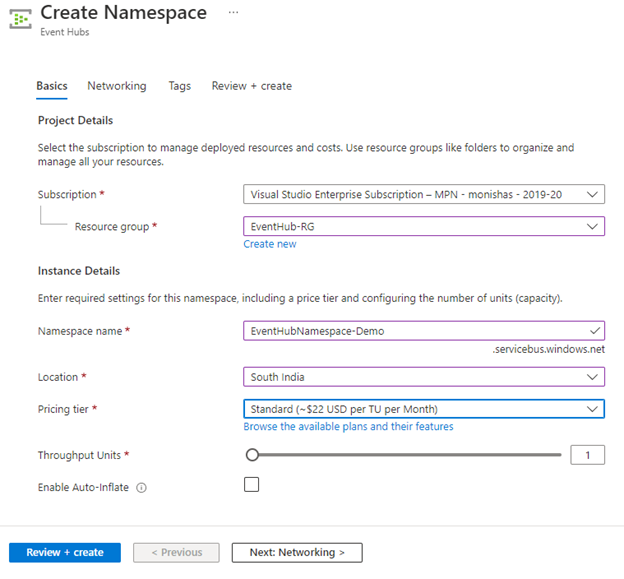Click the Event Hubs subtitle text
The width and height of the screenshot is (624, 579).
click(65, 32)
